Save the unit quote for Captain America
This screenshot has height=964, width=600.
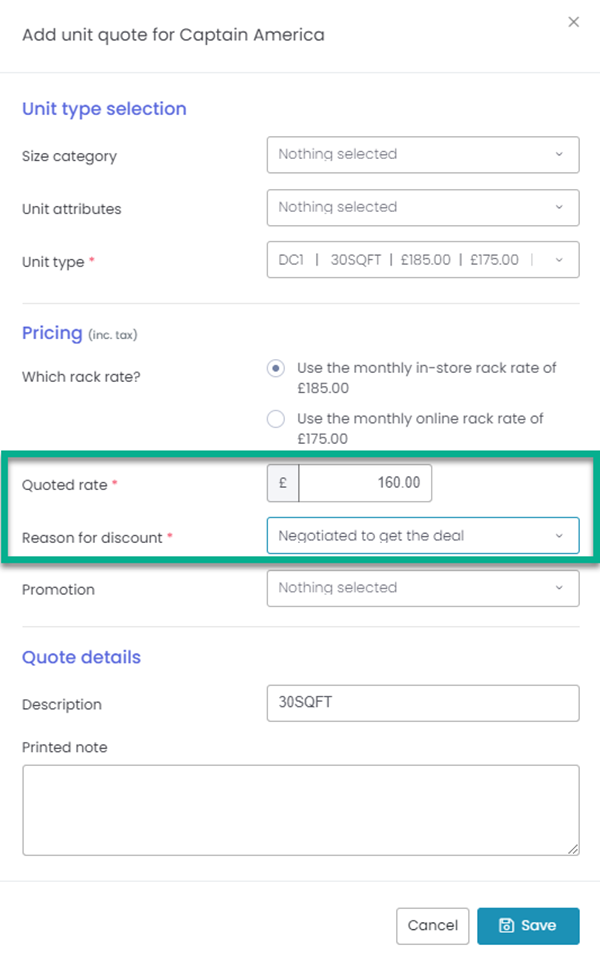tap(528, 925)
